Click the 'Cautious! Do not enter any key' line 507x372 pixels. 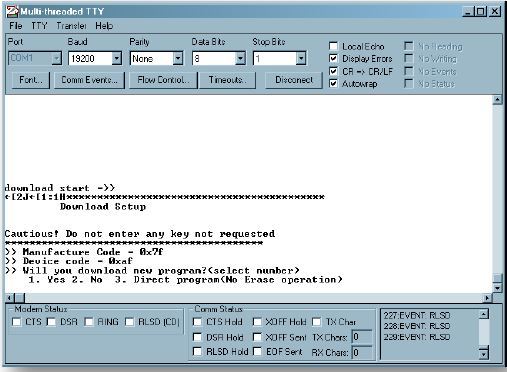click(140, 234)
